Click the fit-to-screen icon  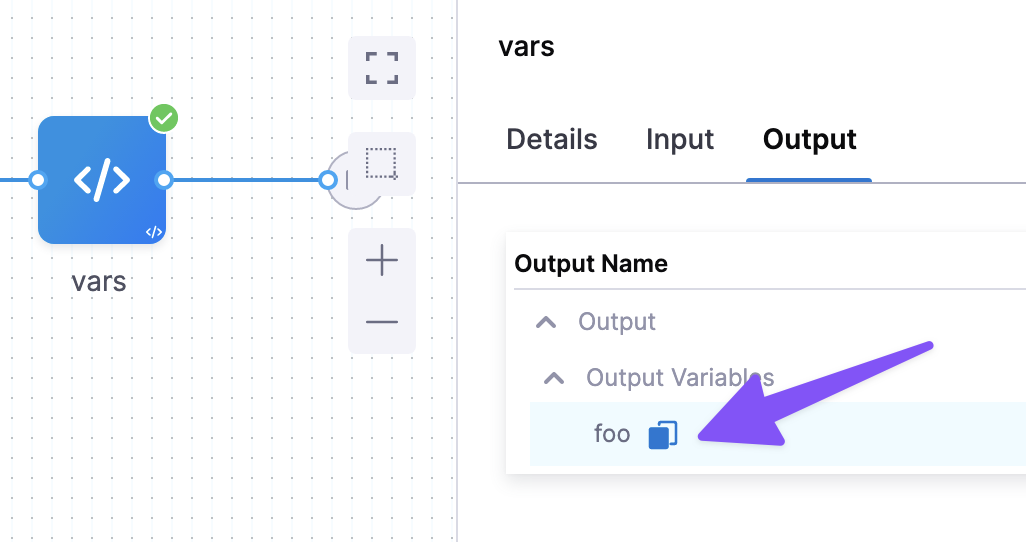(x=382, y=68)
